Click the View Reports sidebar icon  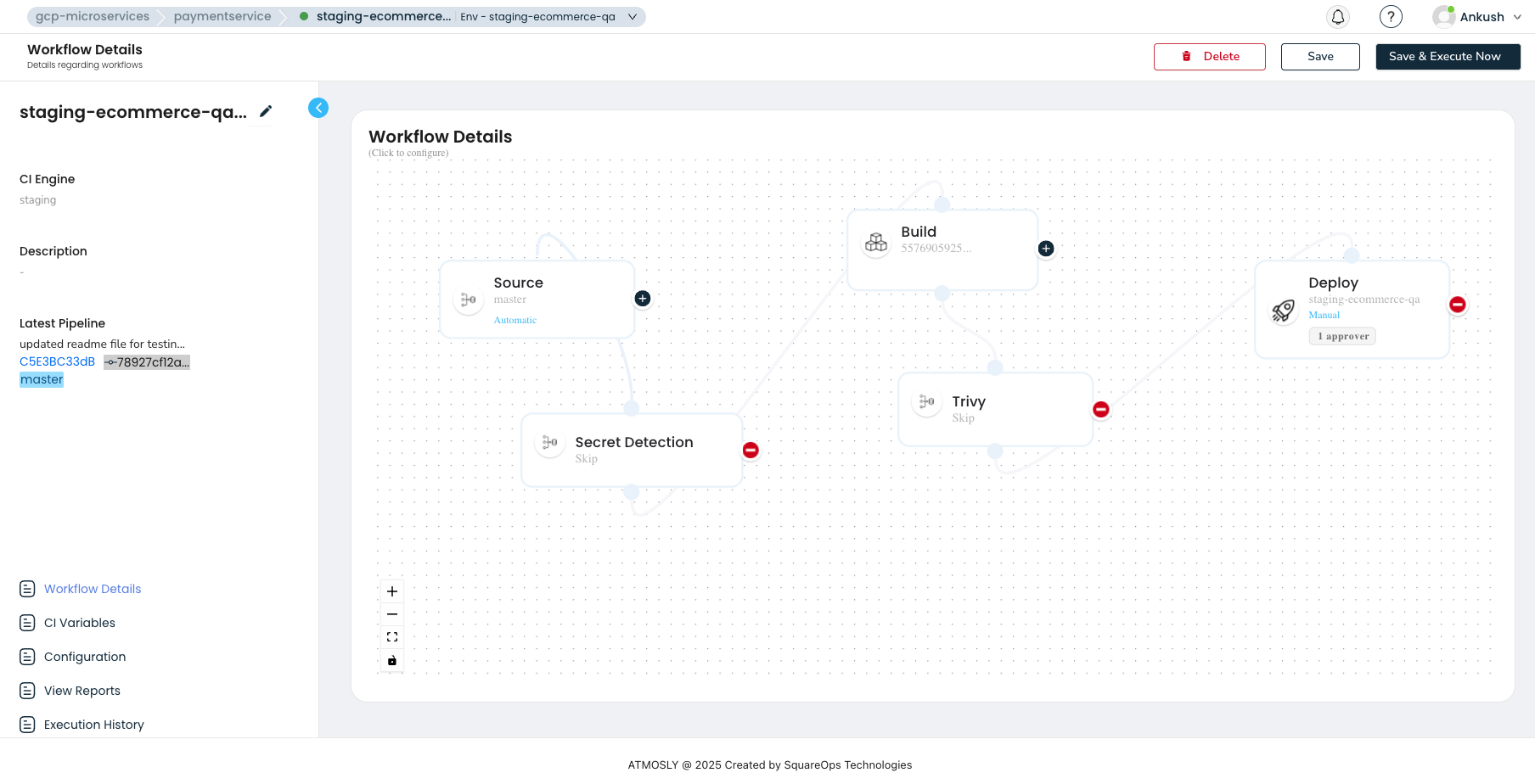(x=27, y=691)
